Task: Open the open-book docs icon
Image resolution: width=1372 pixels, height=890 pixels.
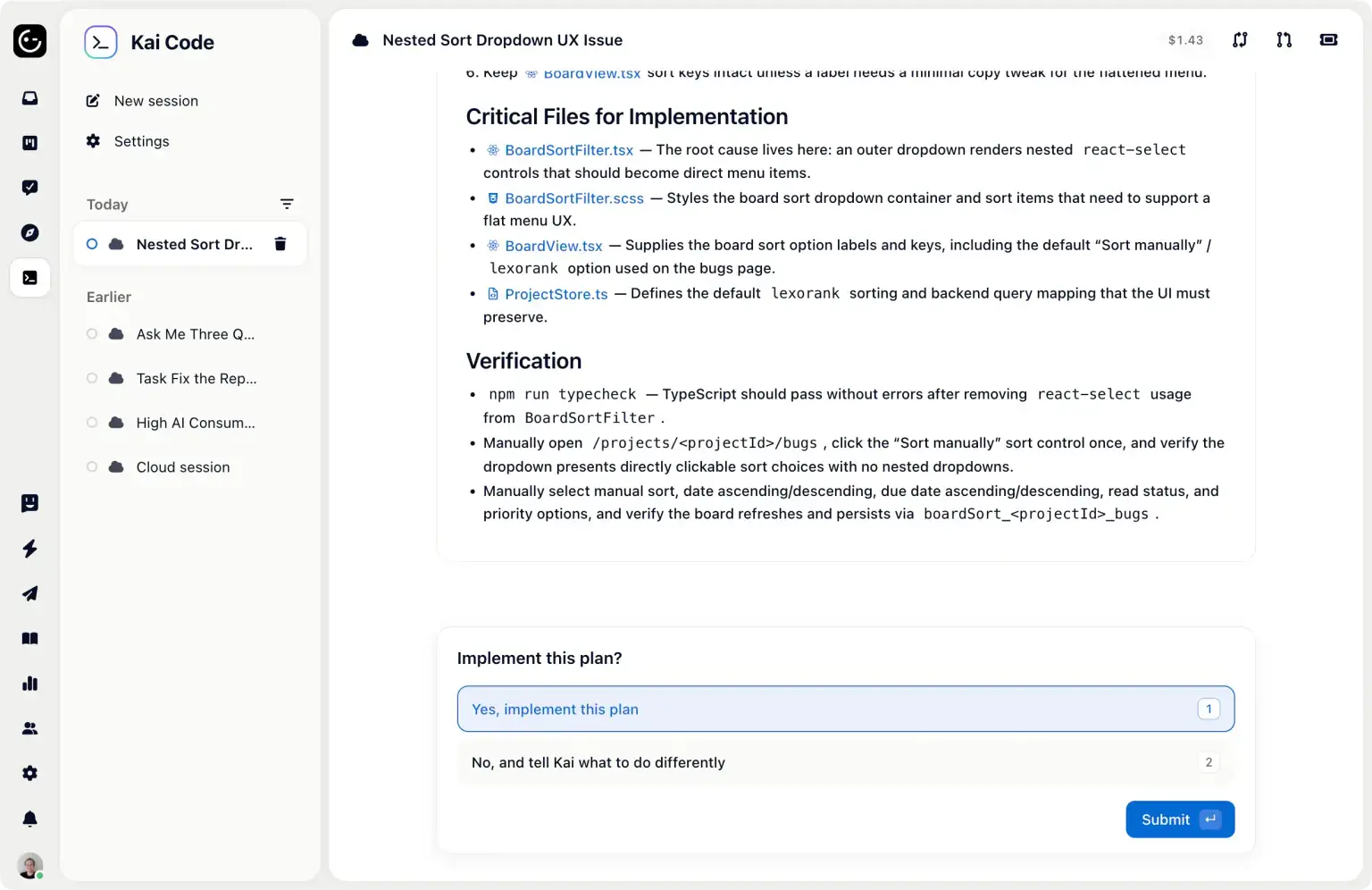Action: (x=29, y=638)
